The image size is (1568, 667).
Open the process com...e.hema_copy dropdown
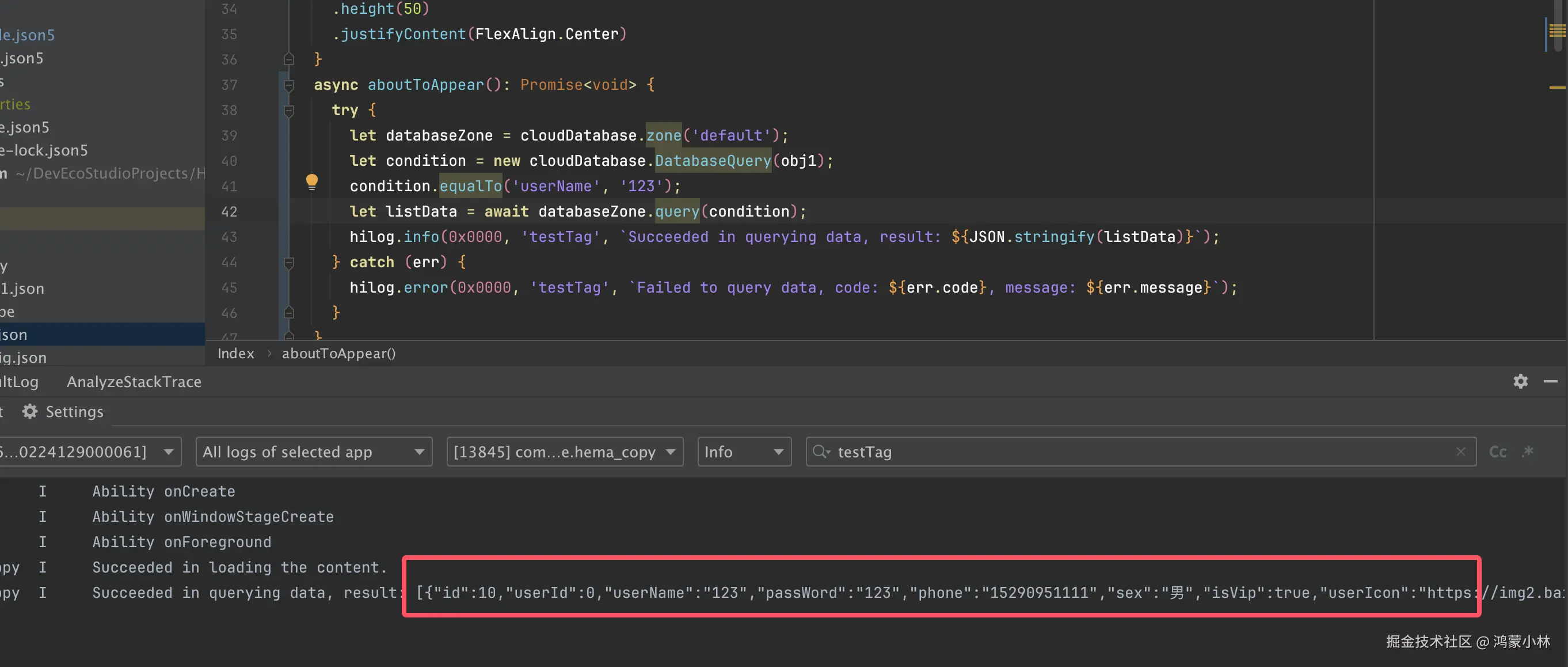[x=564, y=452]
